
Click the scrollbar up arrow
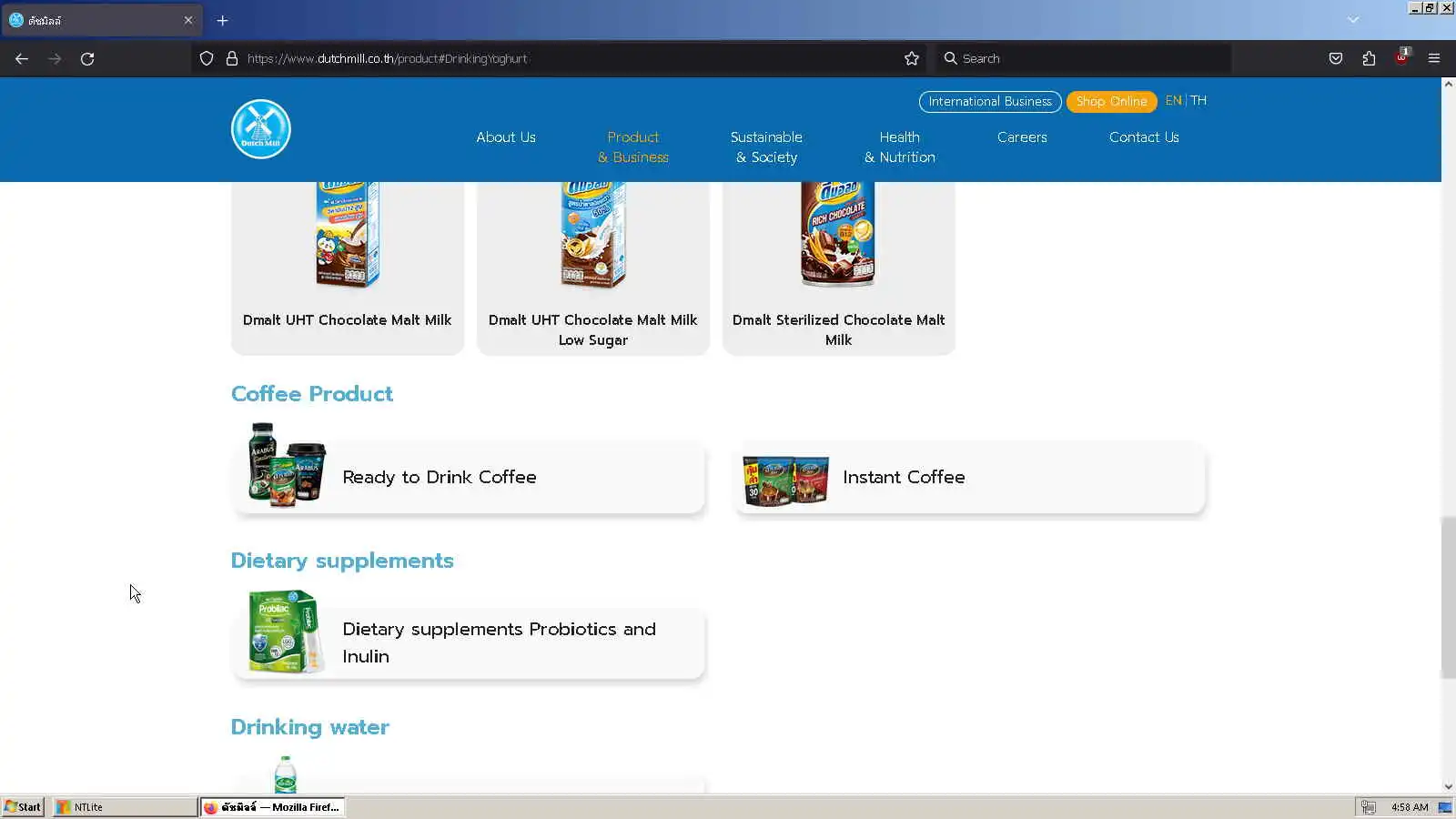point(1448,84)
